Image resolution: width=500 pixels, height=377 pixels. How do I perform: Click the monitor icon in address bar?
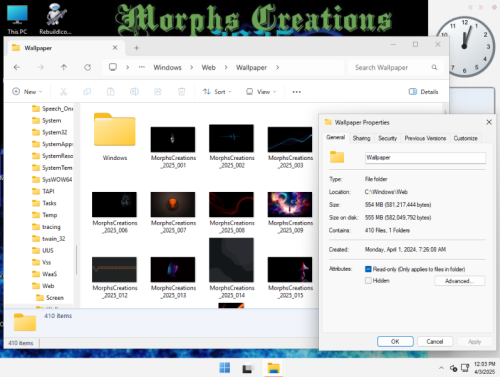coord(113,67)
